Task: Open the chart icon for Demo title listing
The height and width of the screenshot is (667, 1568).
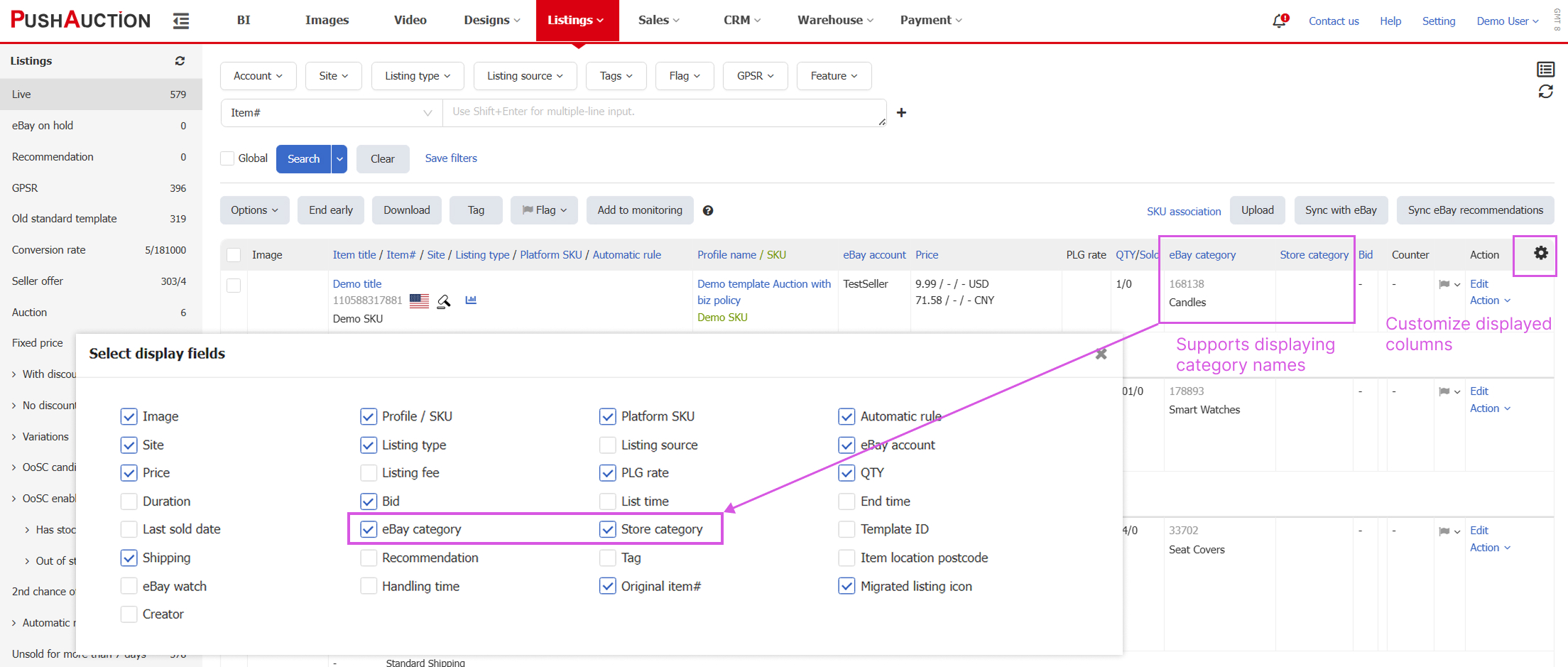Action: (x=471, y=300)
